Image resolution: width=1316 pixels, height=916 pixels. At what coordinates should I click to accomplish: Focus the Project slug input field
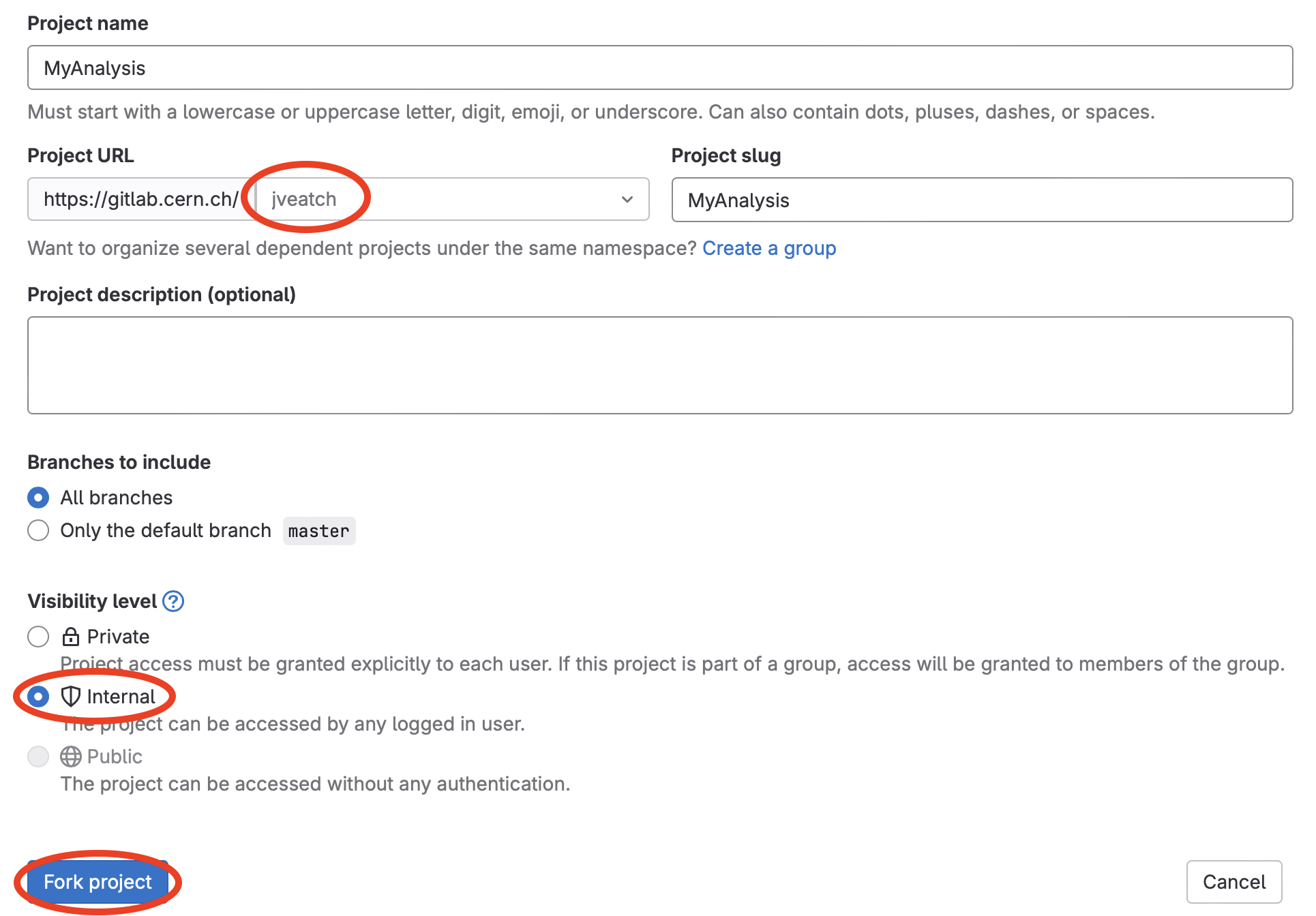[981, 200]
